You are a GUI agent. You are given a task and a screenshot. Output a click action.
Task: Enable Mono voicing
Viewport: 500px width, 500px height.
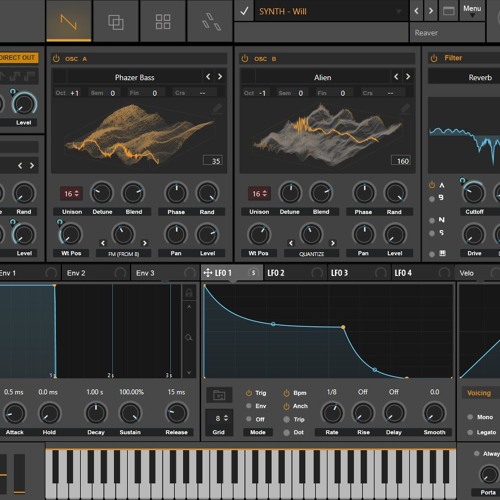[x=470, y=417]
